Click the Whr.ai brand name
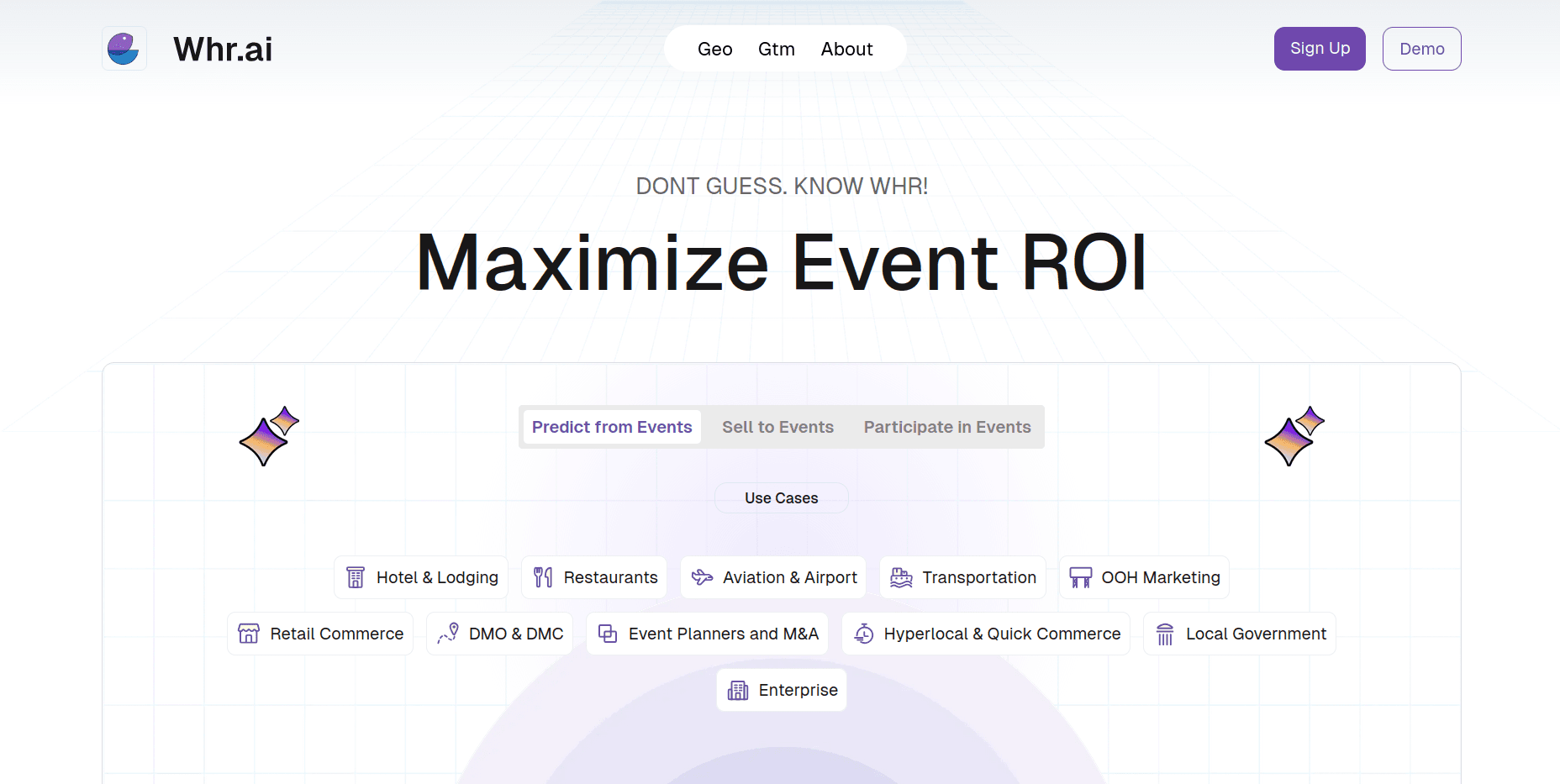Viewport: 1560px width, 784px height. [223, 49]
